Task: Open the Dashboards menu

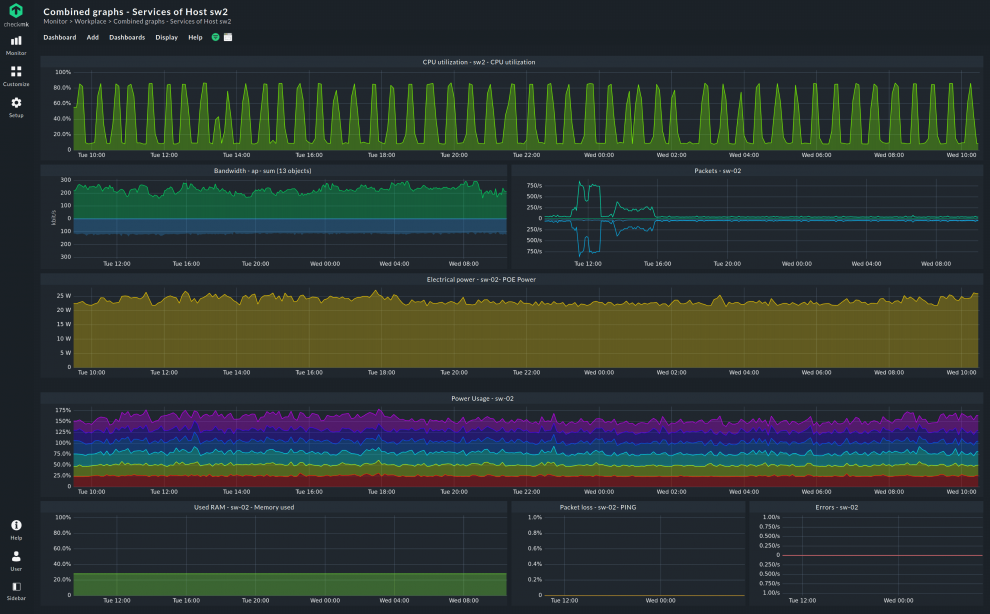Action: [127, 37]
